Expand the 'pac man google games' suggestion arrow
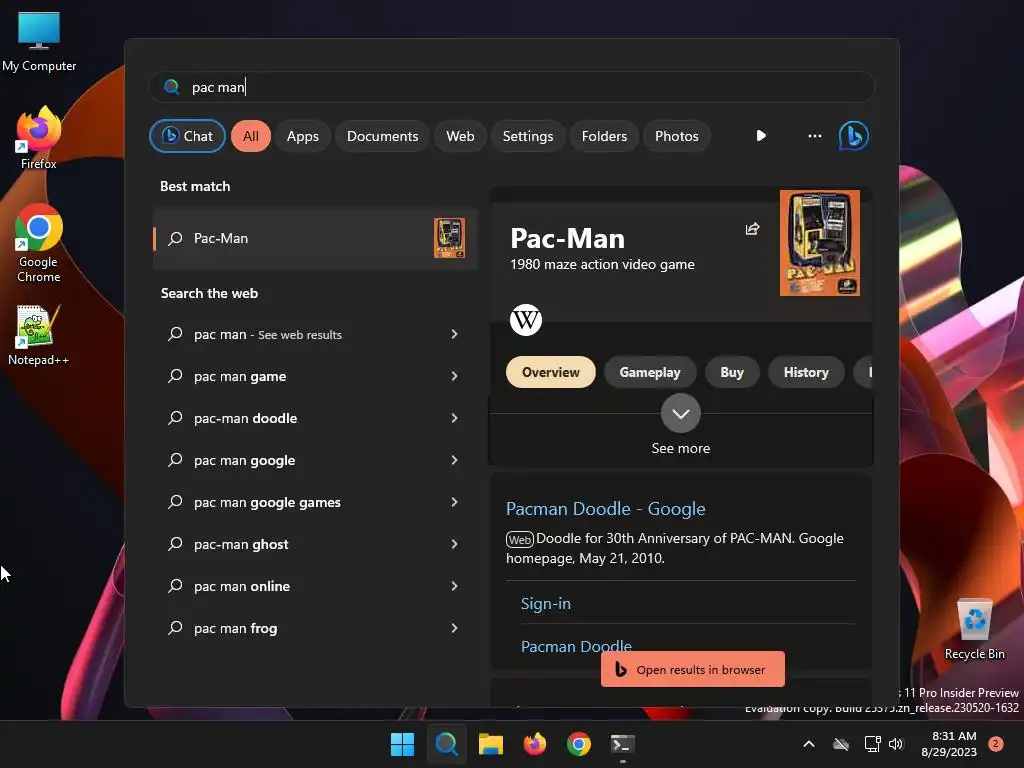Viewport: 1024px width, 768px height. (454, 502)
